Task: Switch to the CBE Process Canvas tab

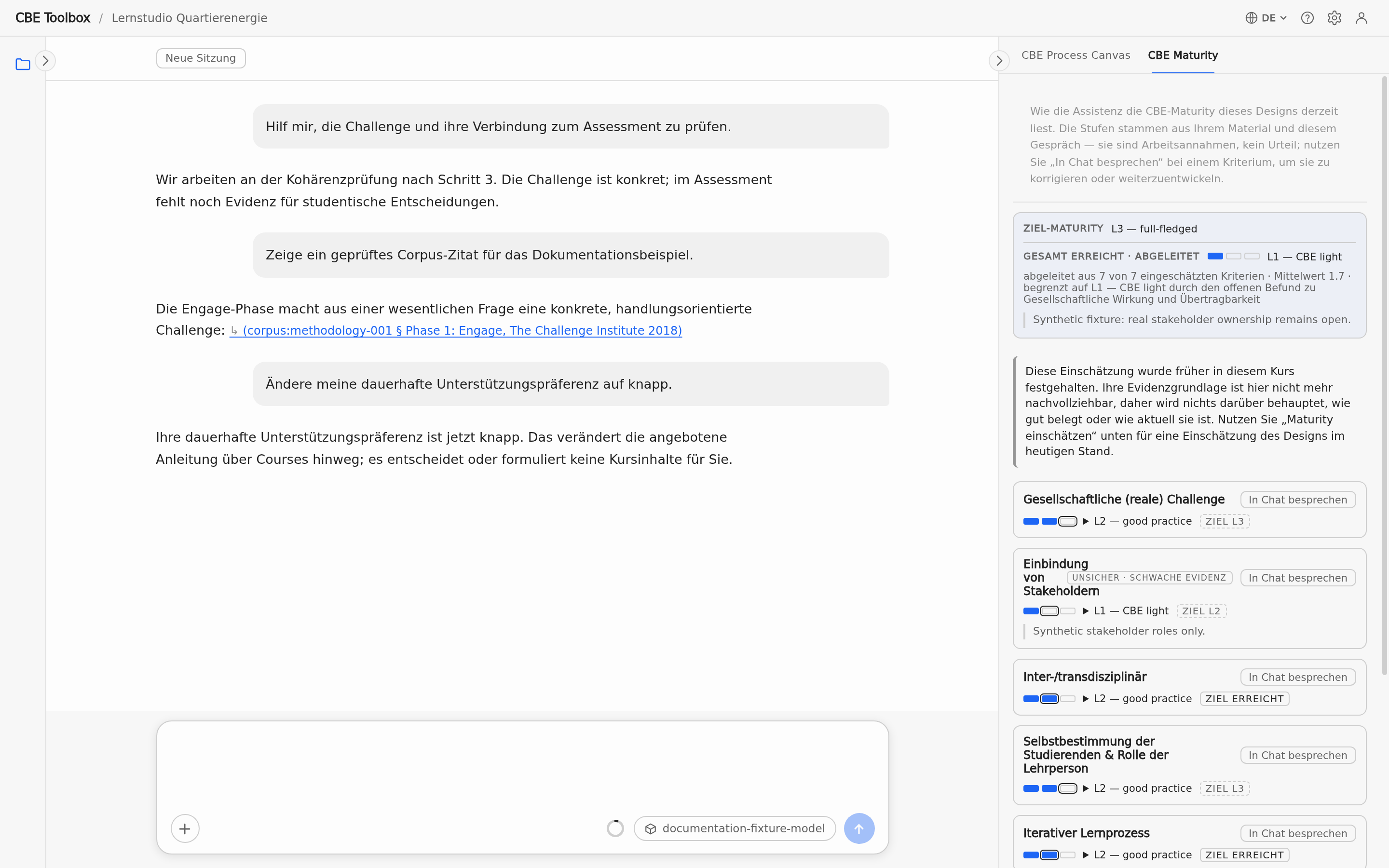Action: pos(1076,55)
